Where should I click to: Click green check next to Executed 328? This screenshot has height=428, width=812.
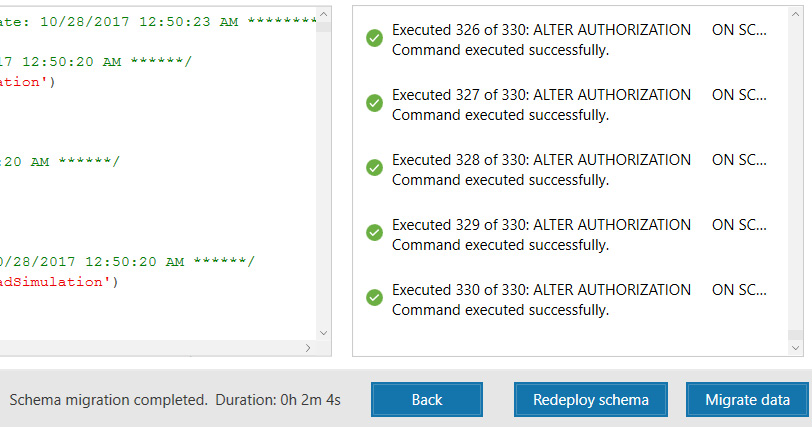coord(375,168)
